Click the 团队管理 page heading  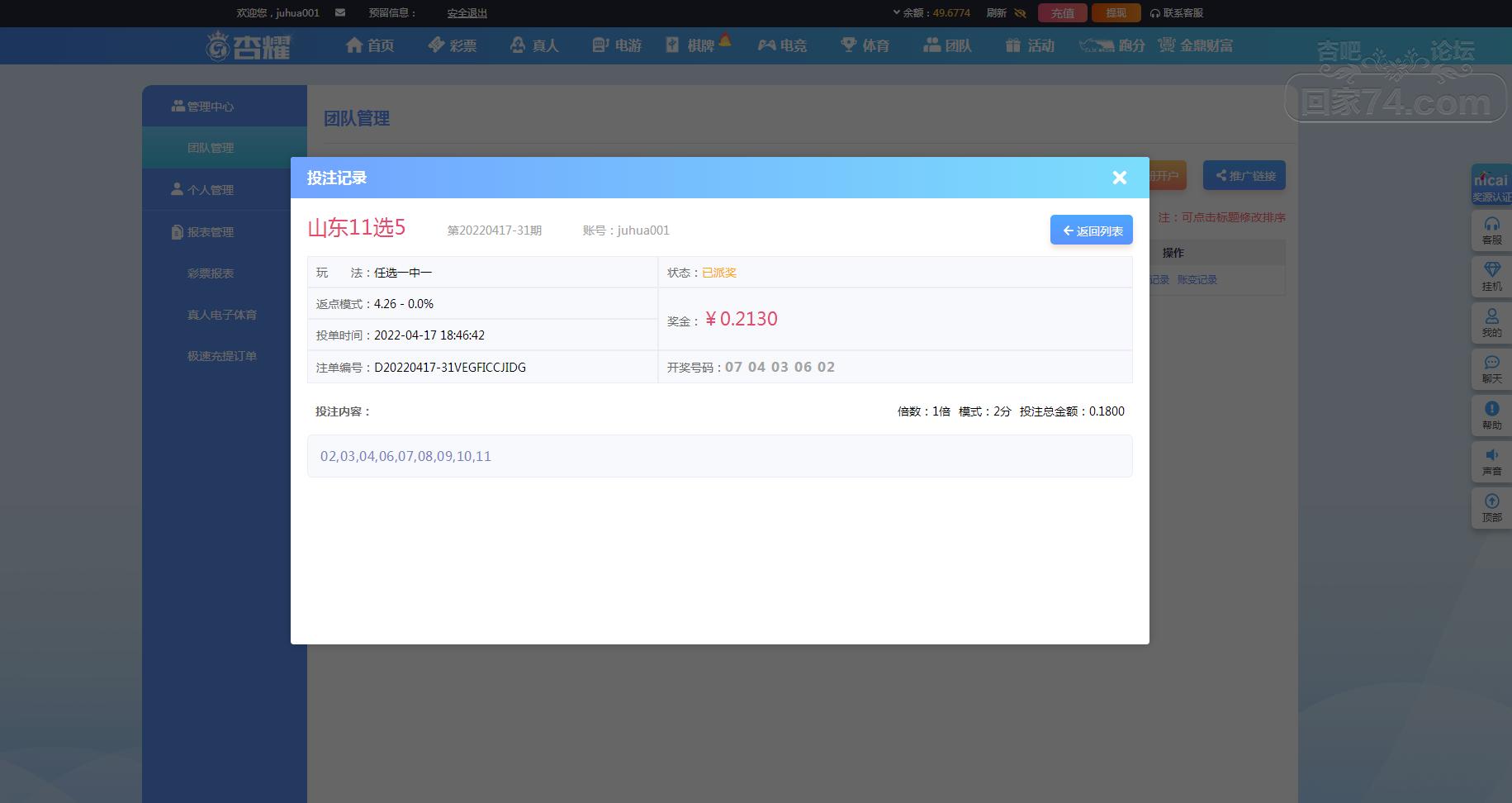tap(357, 118)
